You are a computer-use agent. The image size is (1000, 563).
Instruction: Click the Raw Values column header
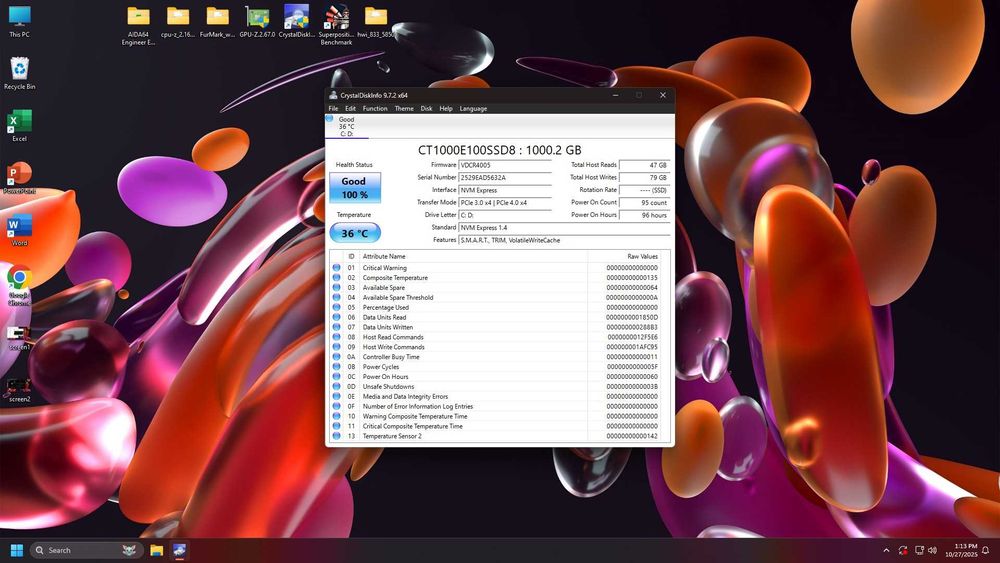[x=624, y=256]
